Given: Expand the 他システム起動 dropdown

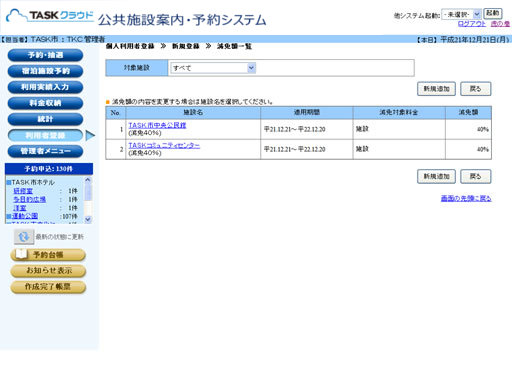Looking at the screenshot, I should point(461,14).
